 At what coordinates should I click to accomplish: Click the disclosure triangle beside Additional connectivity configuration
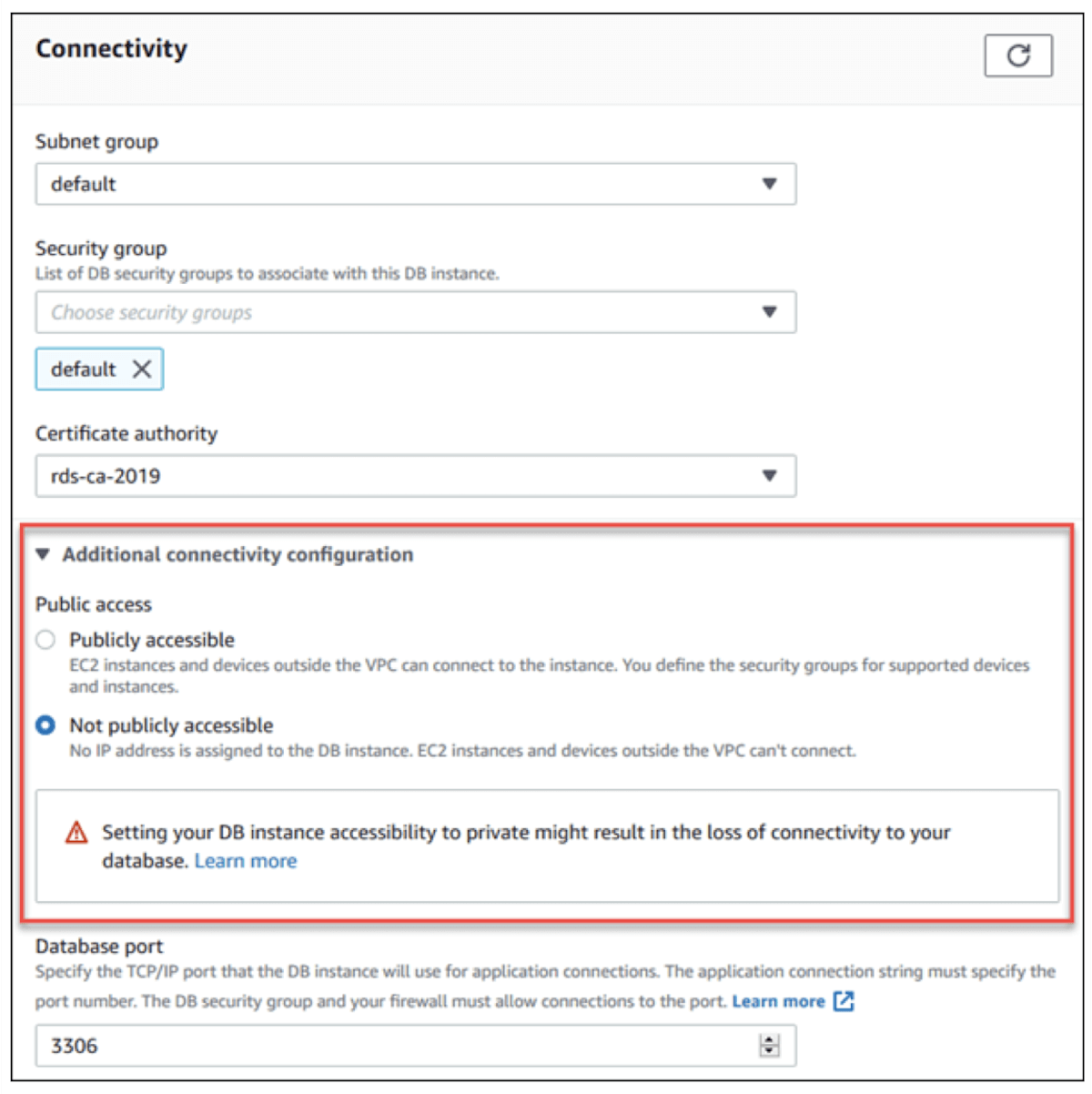[x=41, y=552]
